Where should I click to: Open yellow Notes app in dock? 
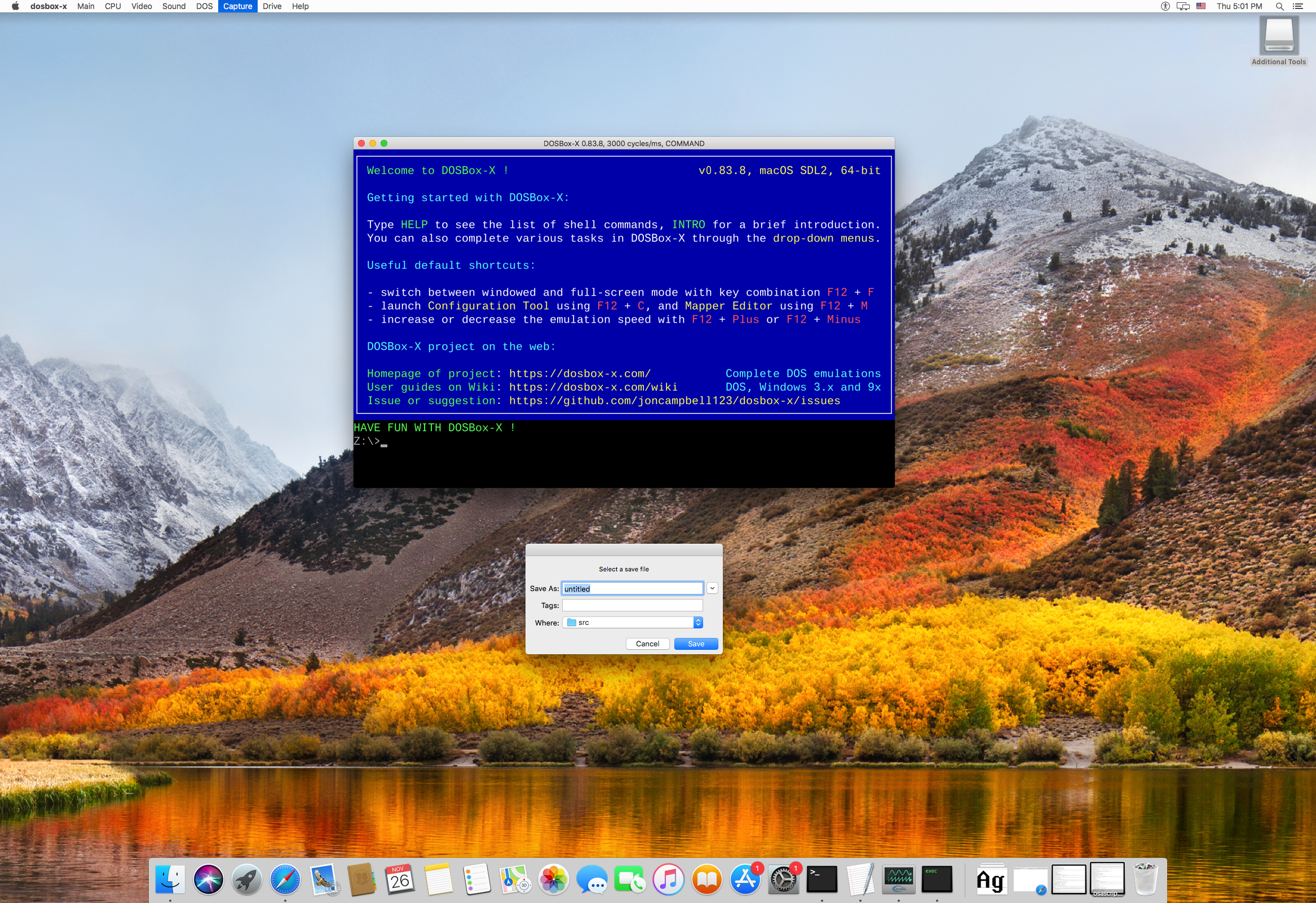[438, 880]
